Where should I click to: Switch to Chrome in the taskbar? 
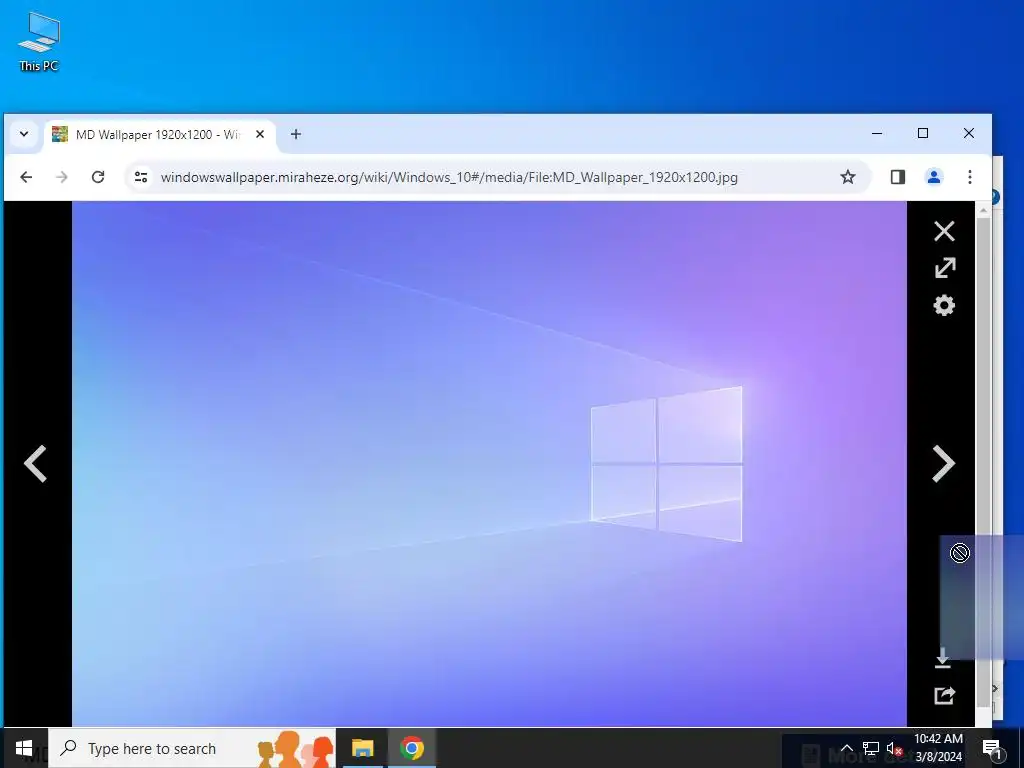tap(412, 748)
